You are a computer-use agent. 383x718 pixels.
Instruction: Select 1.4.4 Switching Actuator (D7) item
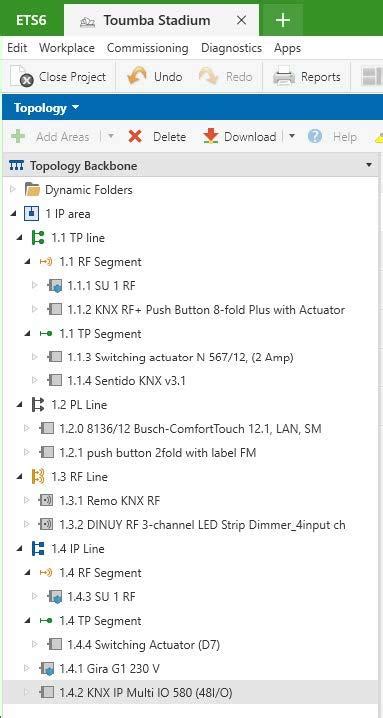(143, 645)
